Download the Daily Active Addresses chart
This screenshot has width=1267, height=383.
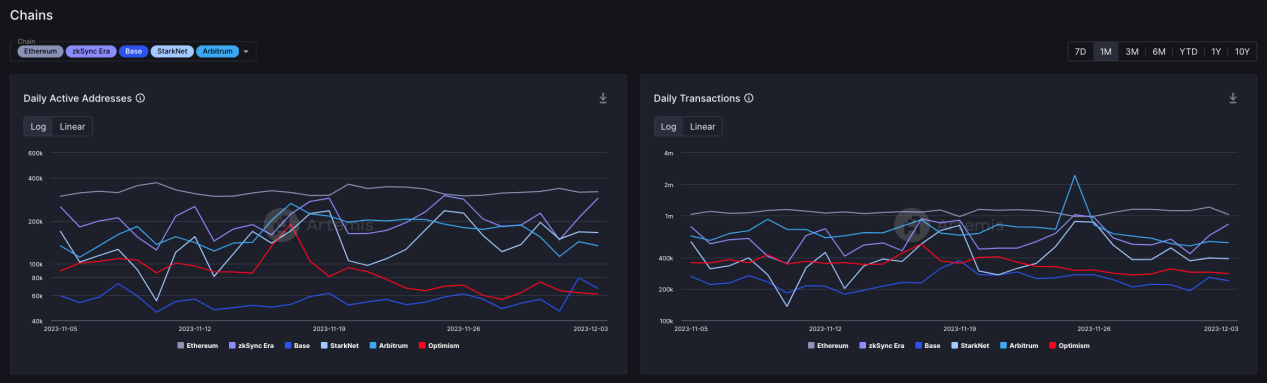tap(603, 98)
